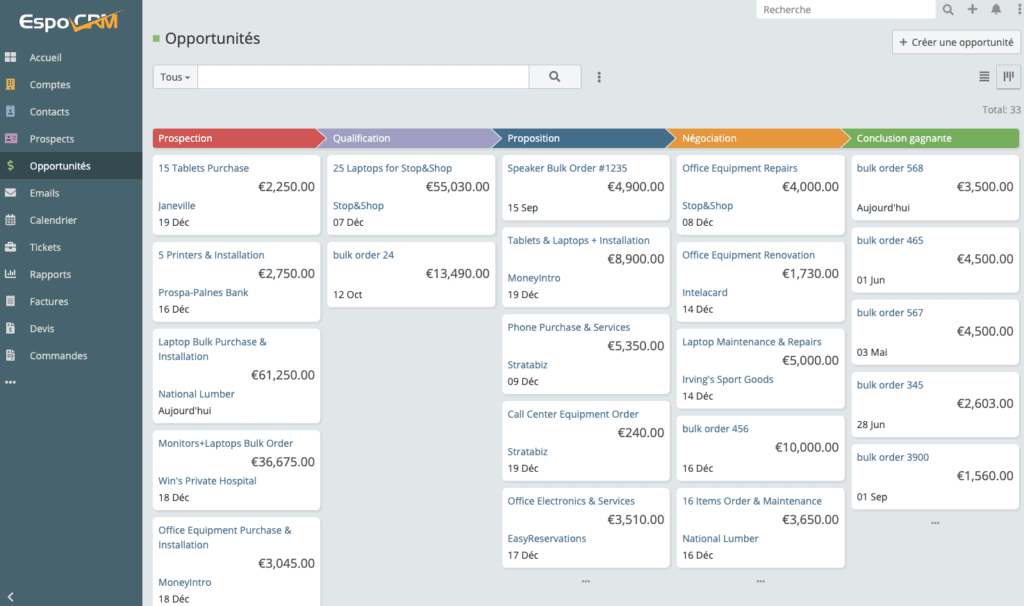Open the Tous filter dropdown
1024x606 pixels.
pos(174,76)
